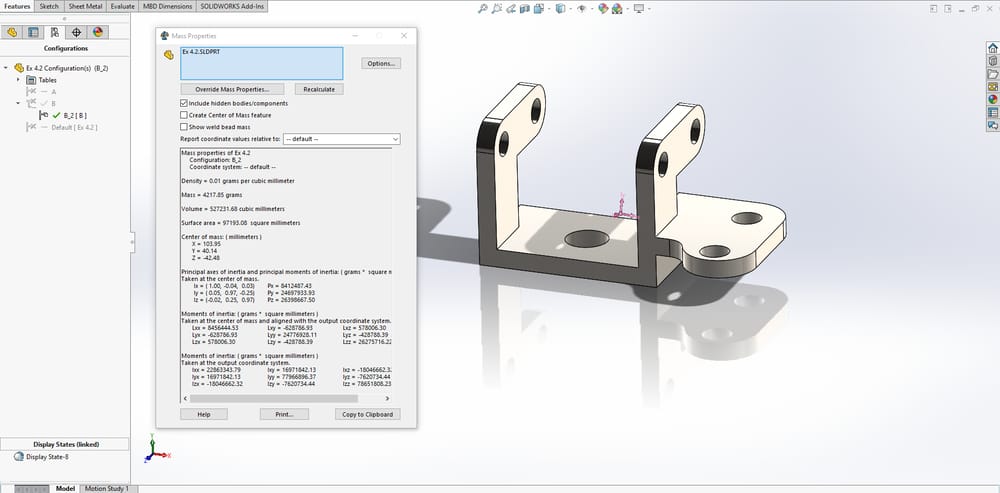Open the View Palette task pane icon
Image resolution: width=1000 pixels, height=493 pixels.
point(992,87)
